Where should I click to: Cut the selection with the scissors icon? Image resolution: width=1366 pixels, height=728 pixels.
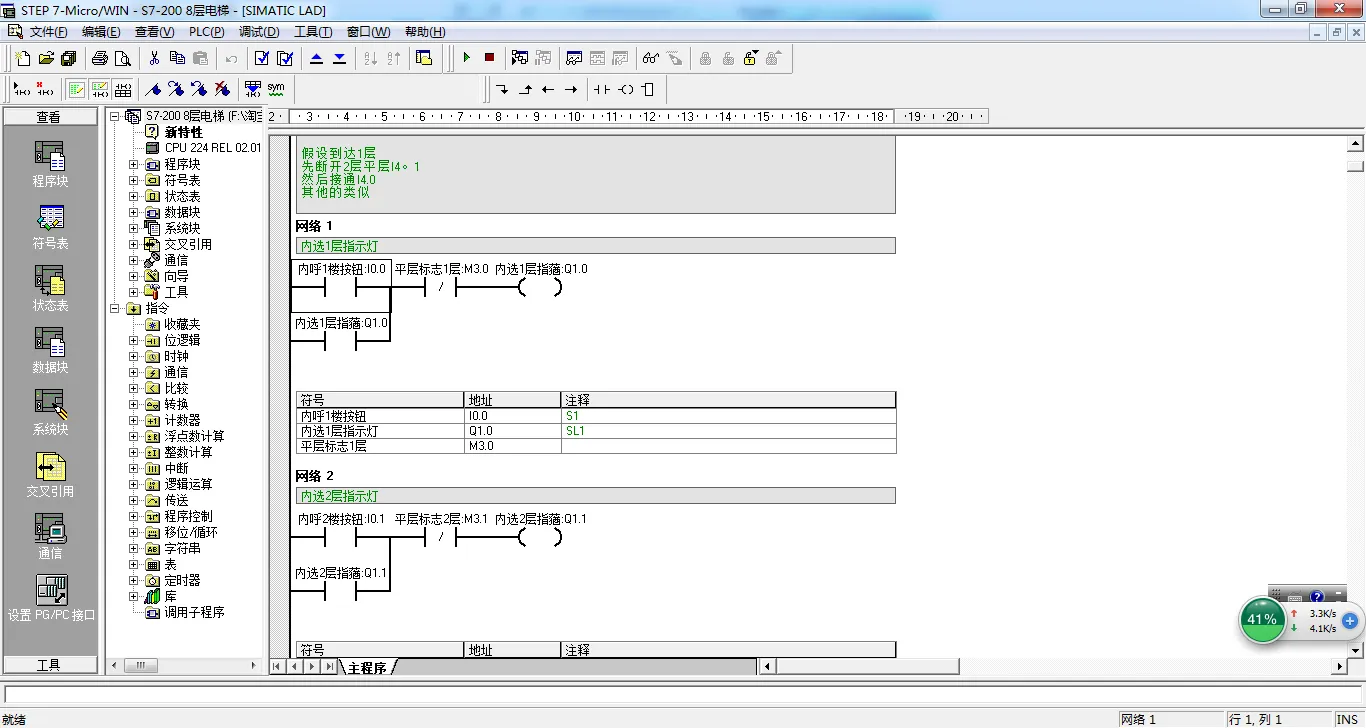155,58
